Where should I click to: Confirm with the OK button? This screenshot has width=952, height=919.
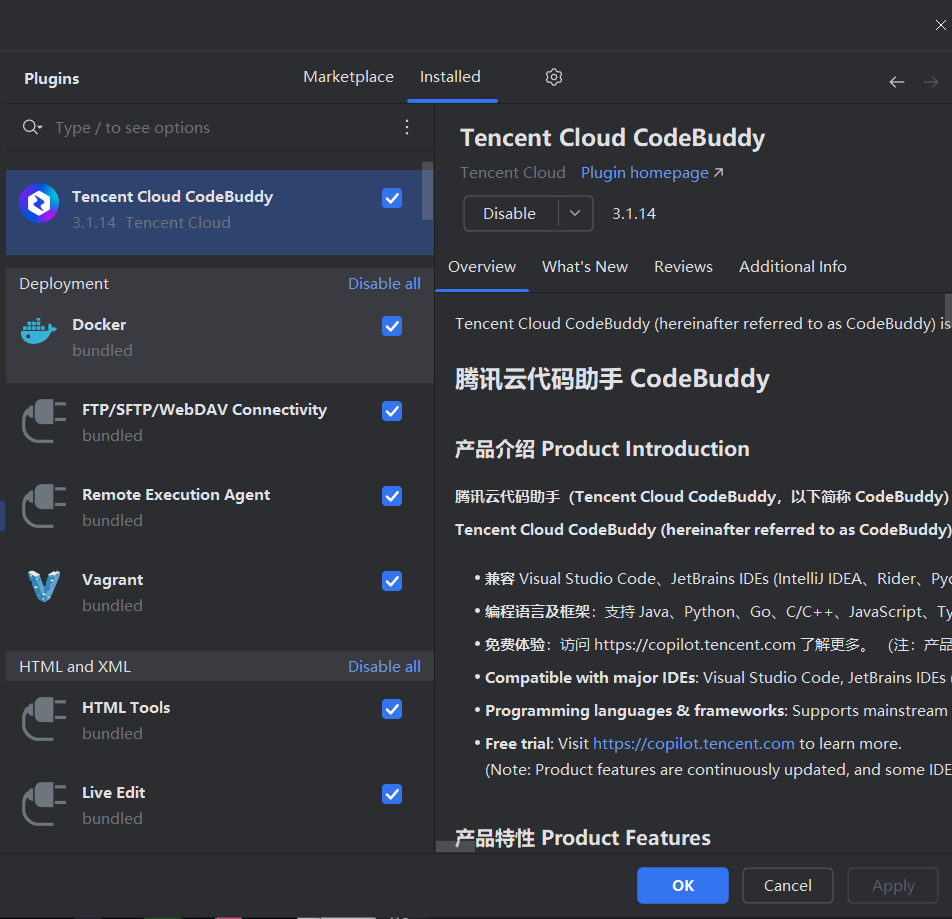[682, 885]
